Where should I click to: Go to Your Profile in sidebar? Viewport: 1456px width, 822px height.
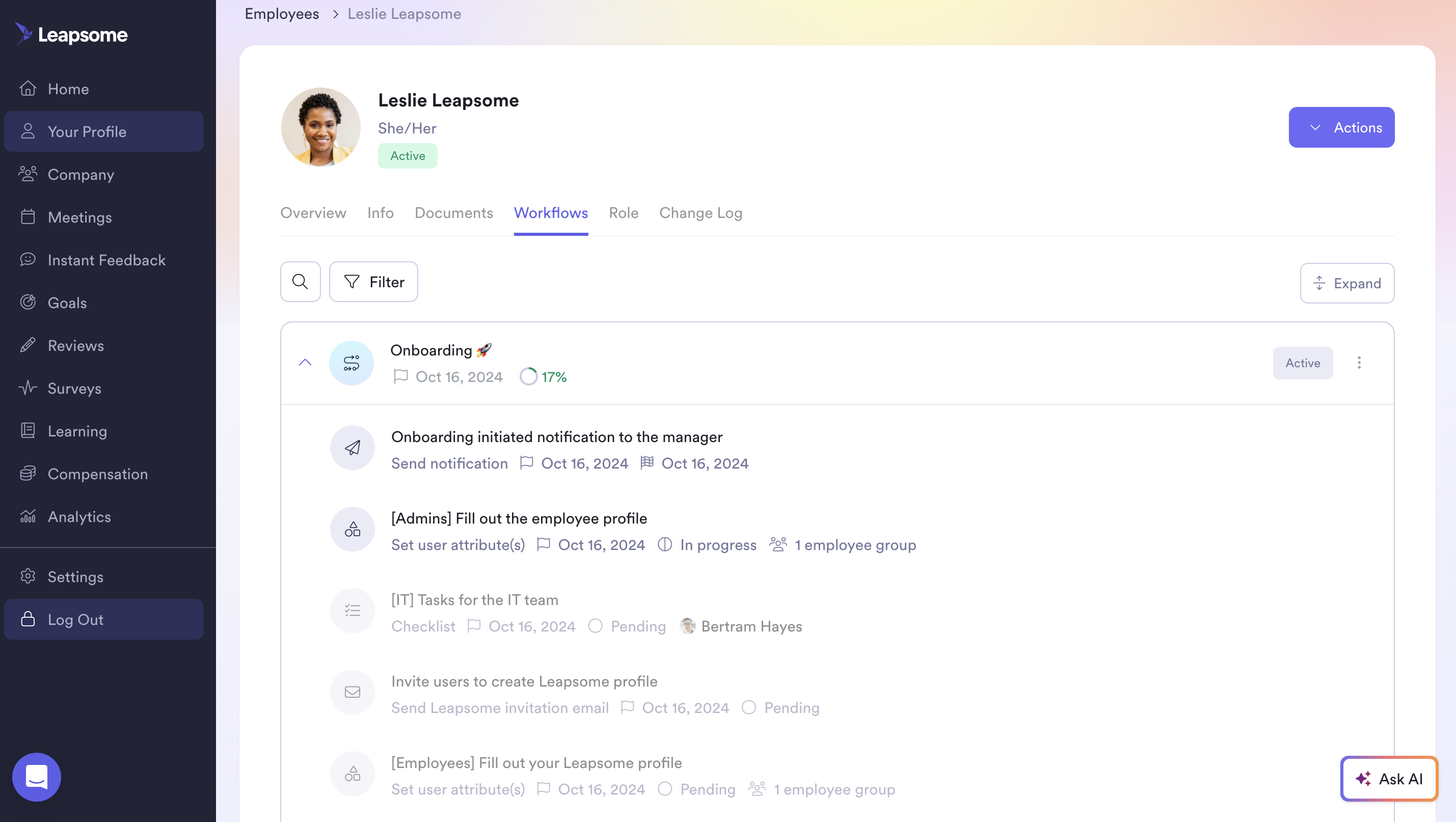pos(104,131)
